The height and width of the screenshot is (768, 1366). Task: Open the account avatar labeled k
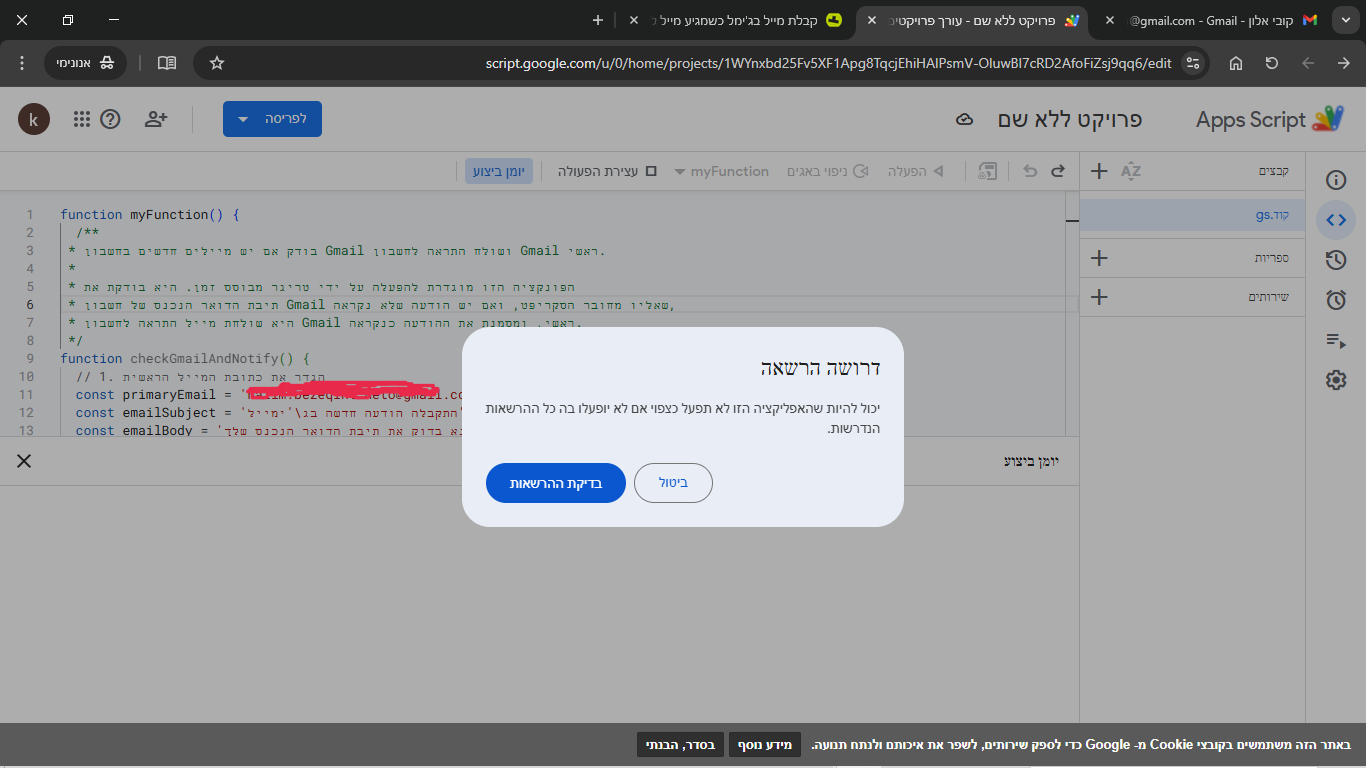(34, 119)
